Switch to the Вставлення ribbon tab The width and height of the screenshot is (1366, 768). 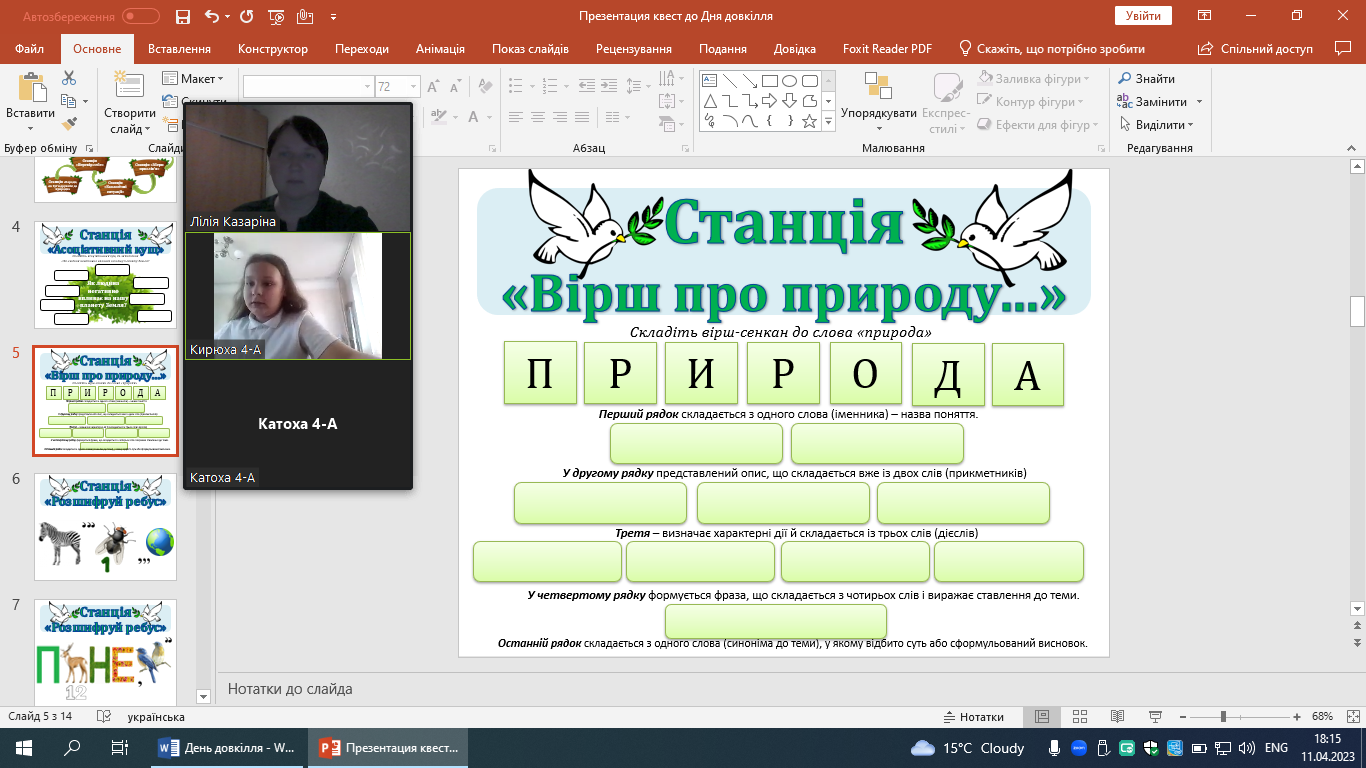tap(179, 49)
